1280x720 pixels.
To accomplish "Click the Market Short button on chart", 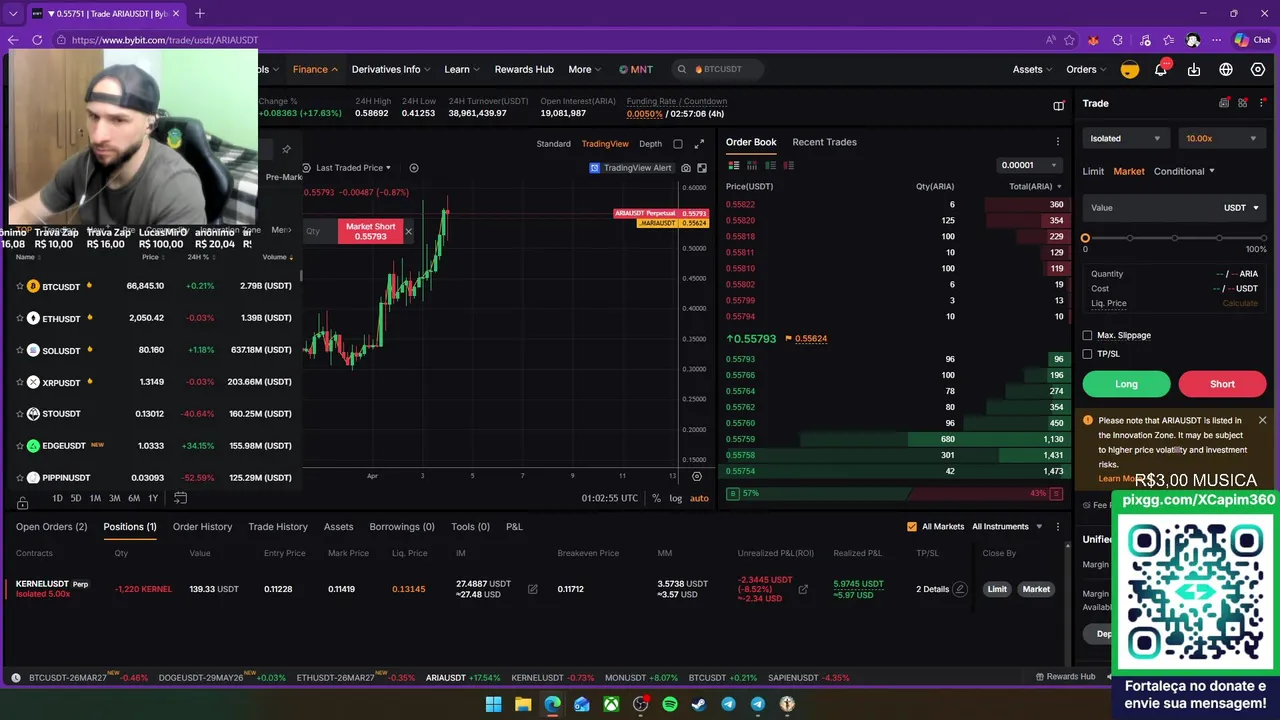I will (370, 231).
